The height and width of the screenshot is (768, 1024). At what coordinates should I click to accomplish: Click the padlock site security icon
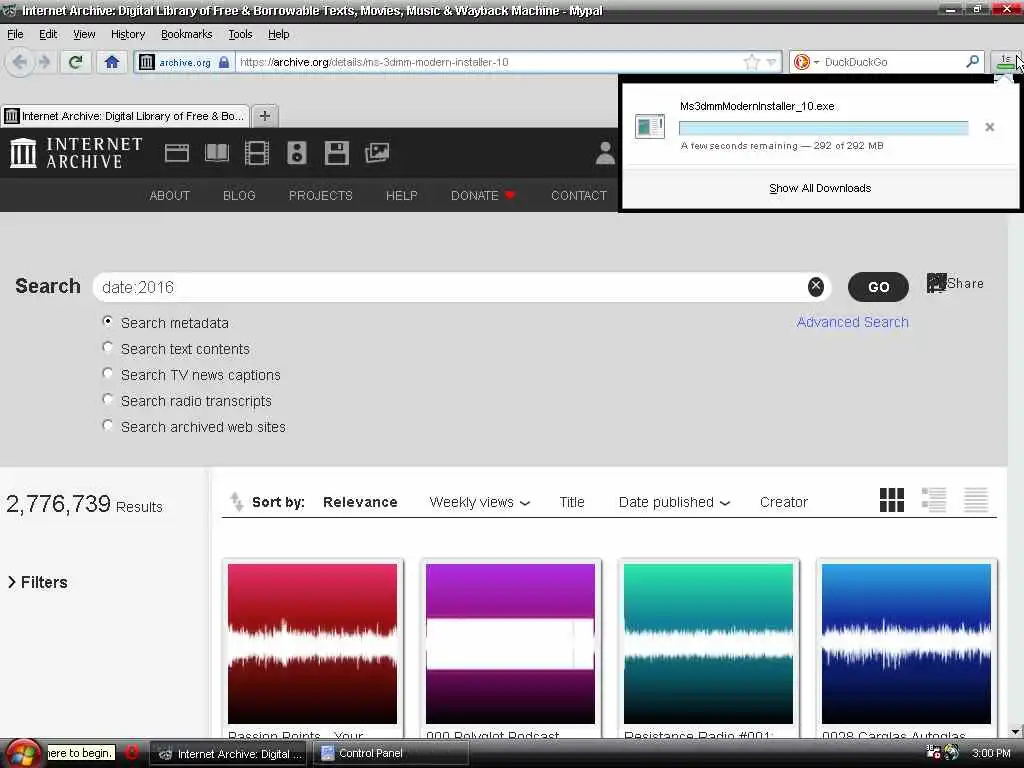[x=224, y=62]
